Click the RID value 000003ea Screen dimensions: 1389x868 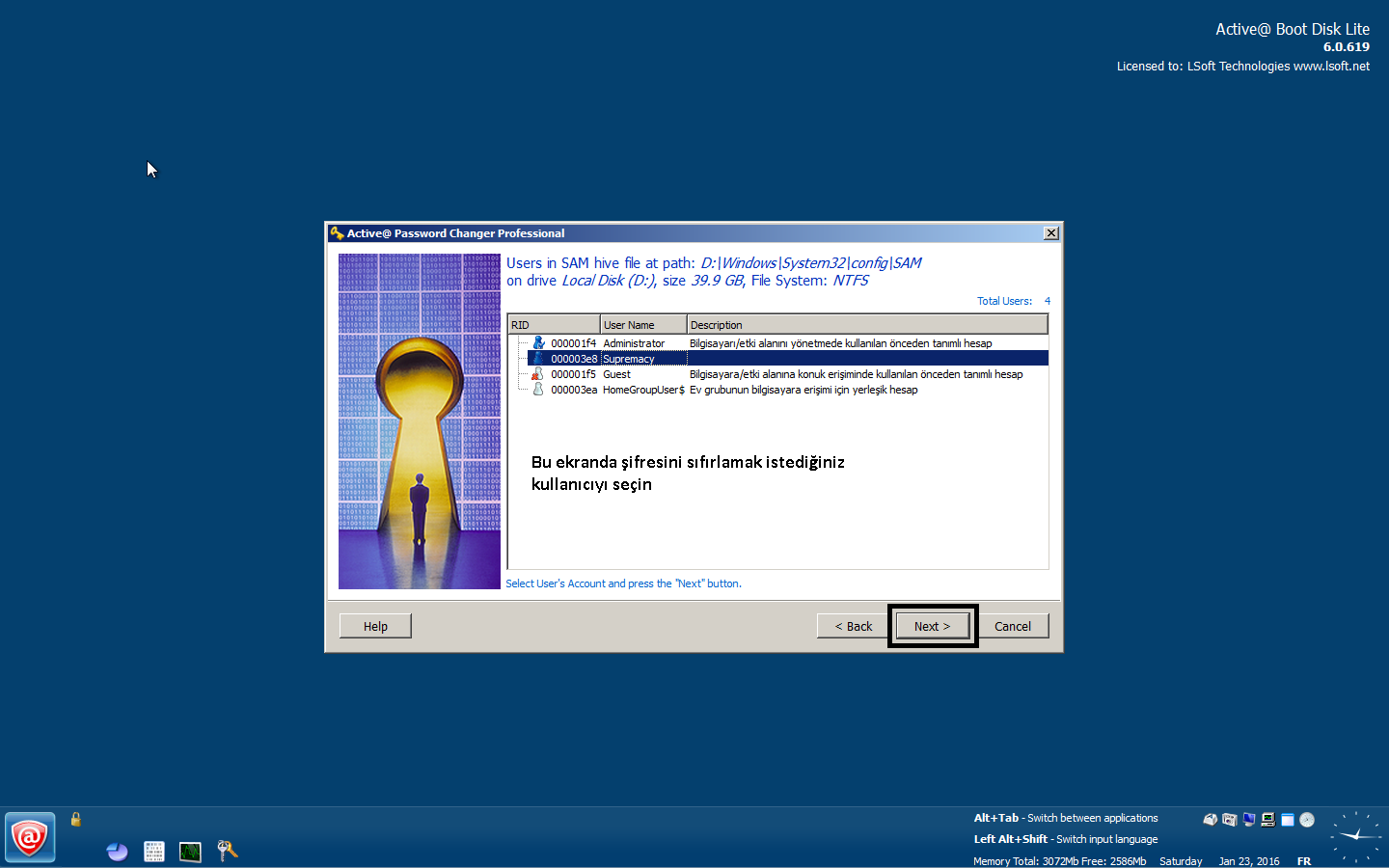pos(574,390)
